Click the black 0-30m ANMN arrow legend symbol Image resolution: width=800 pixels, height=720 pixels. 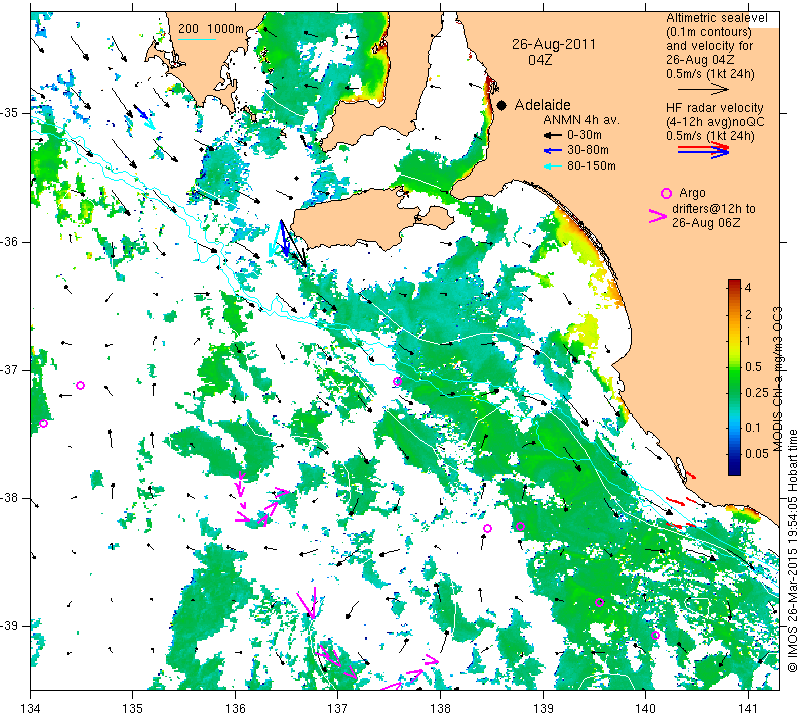[x=552, y=136]
